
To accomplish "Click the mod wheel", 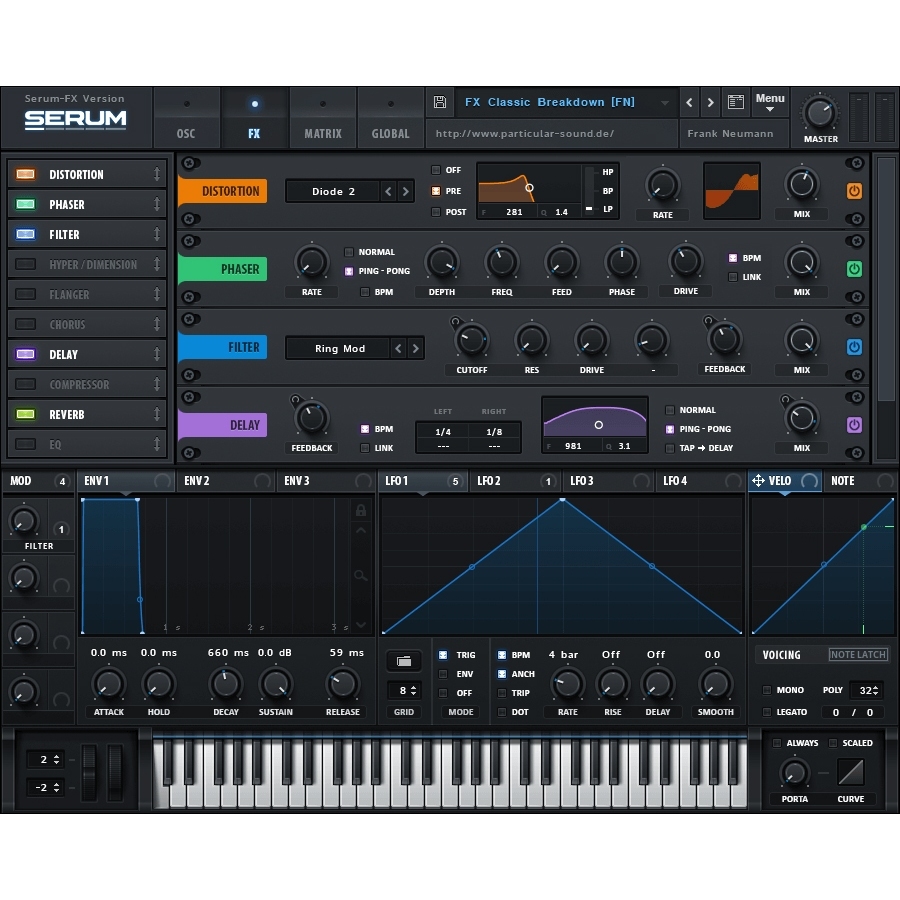I will click(x=115, y=772).
